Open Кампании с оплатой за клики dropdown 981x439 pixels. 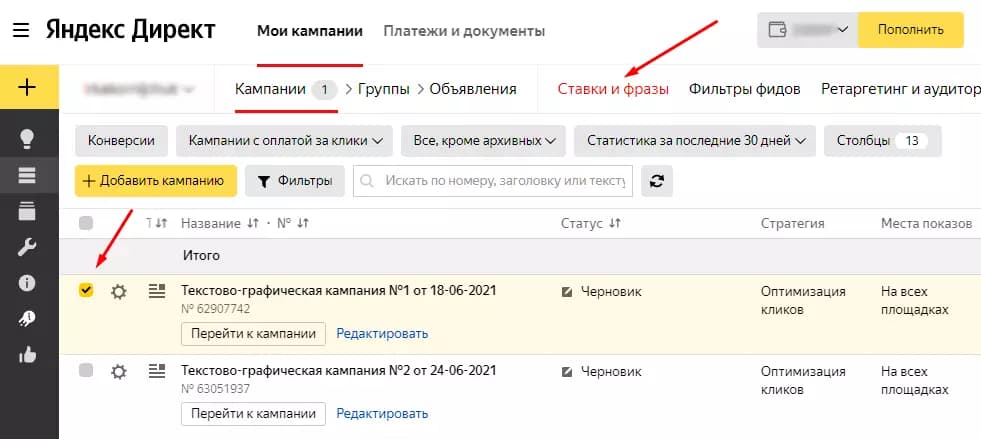(x=285, y=141)
